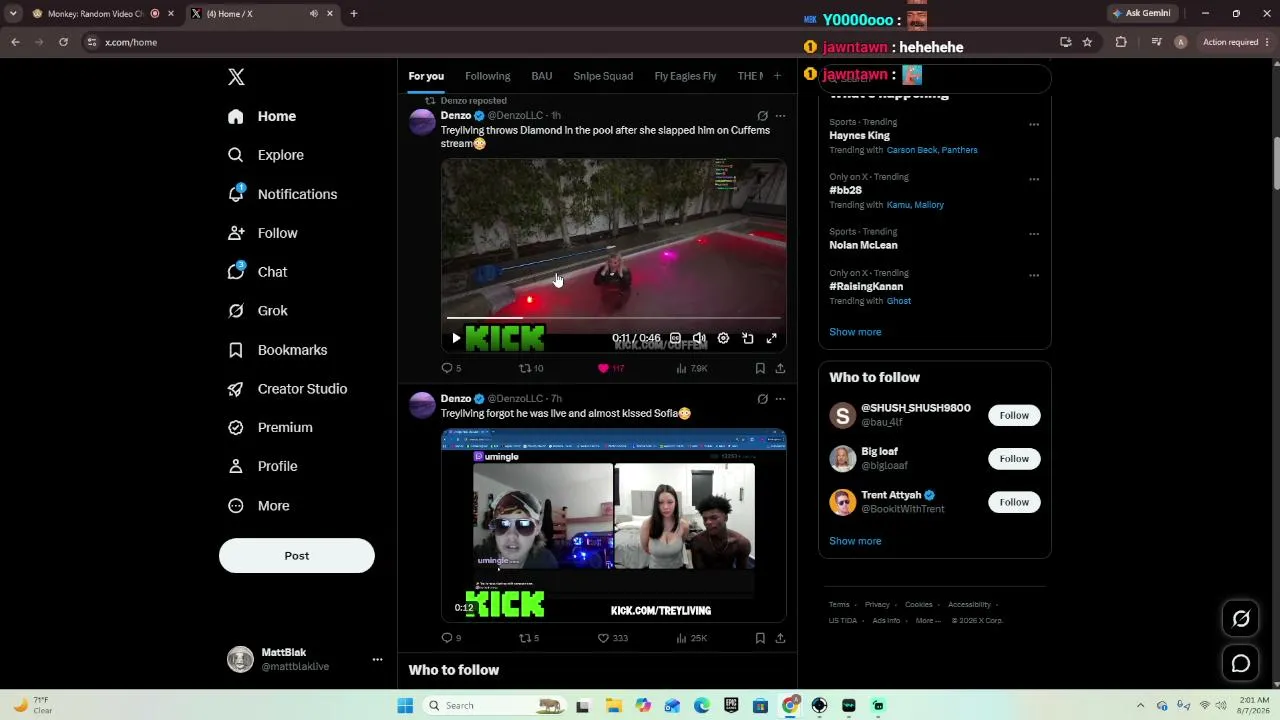This screenshot has height=720, width=1280.
Task: Enter fullscreen on the pool video
Action: (x=771, y=338)
